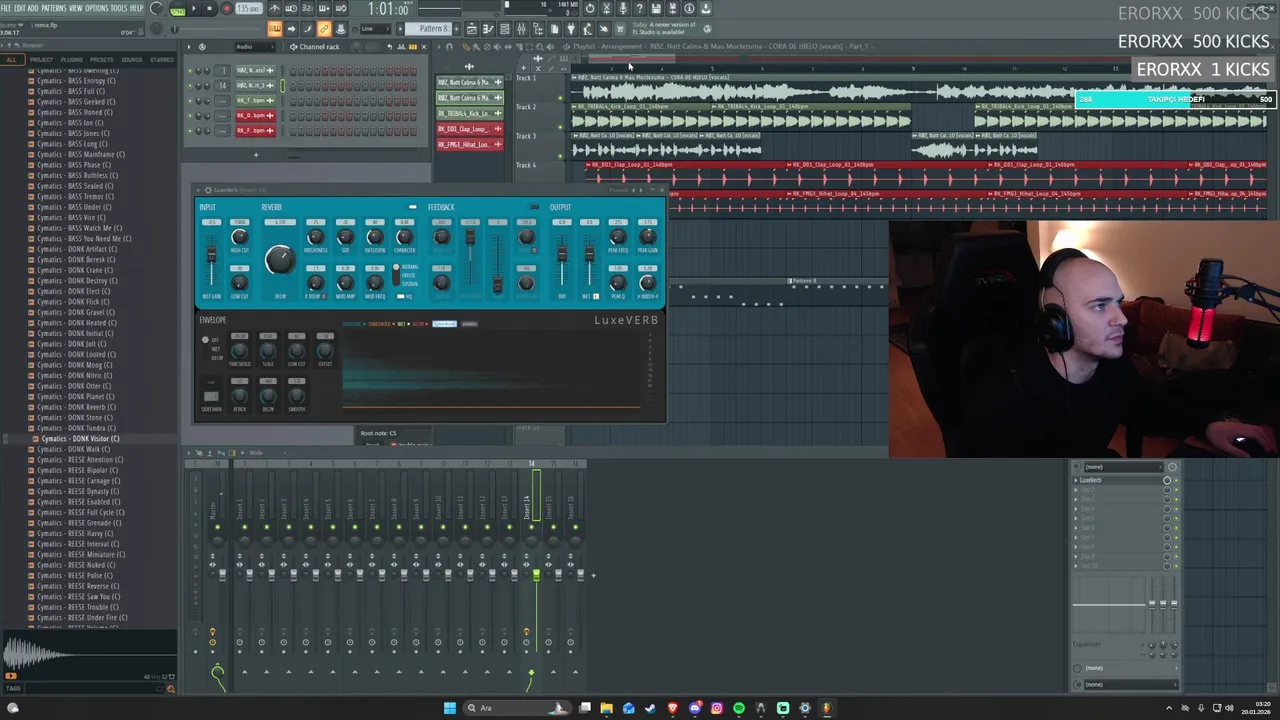Open Spotify from the taskbar

739,708
